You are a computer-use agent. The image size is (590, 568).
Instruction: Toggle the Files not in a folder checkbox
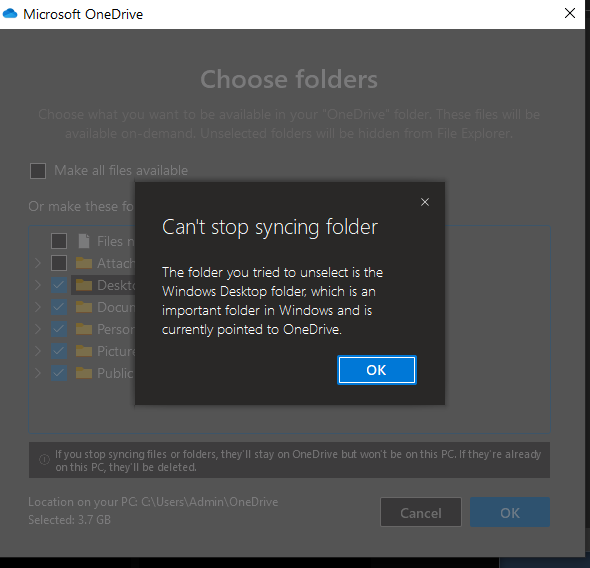[x=59, y=241]
